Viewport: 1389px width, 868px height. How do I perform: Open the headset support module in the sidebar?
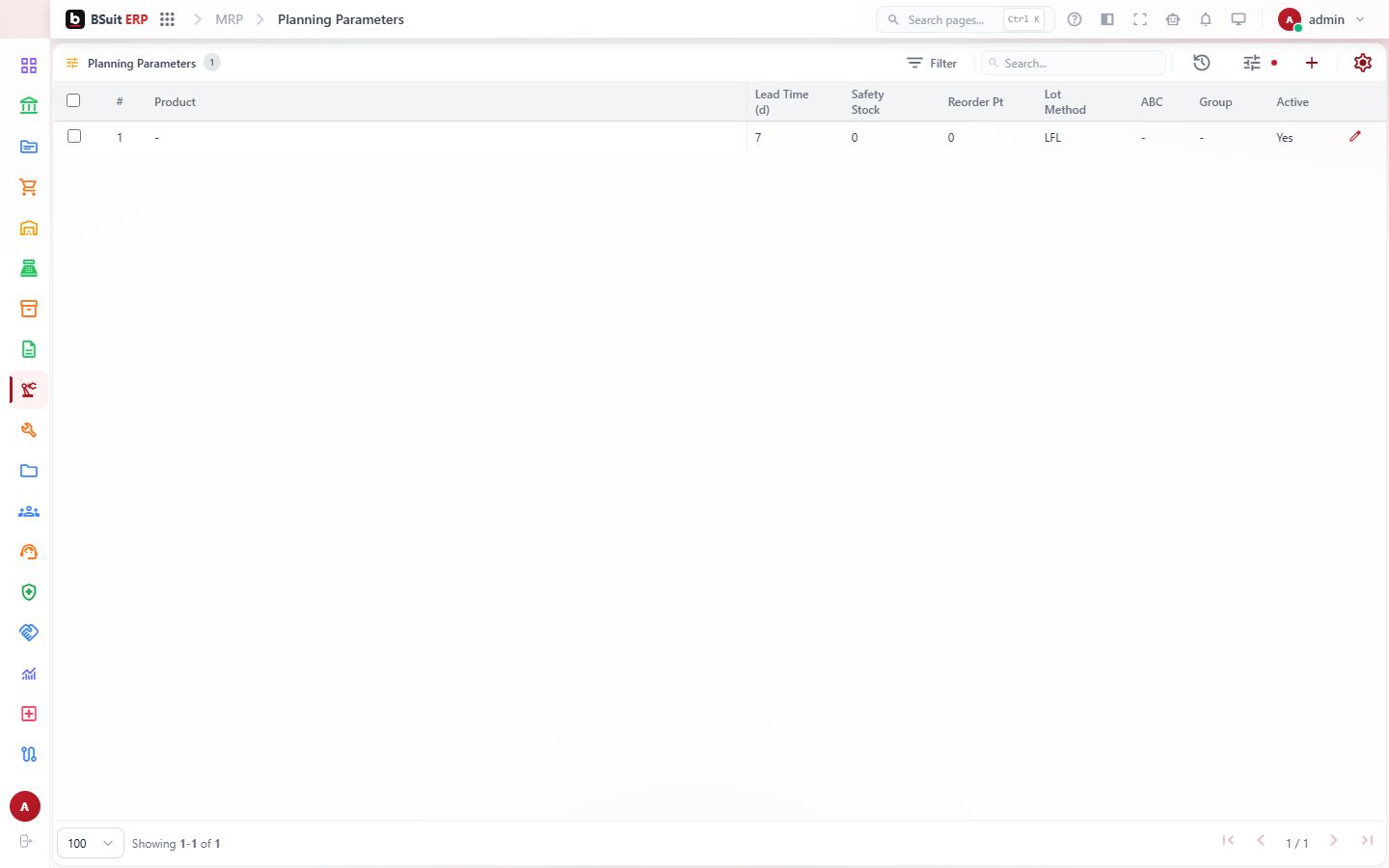coord(29,552)
